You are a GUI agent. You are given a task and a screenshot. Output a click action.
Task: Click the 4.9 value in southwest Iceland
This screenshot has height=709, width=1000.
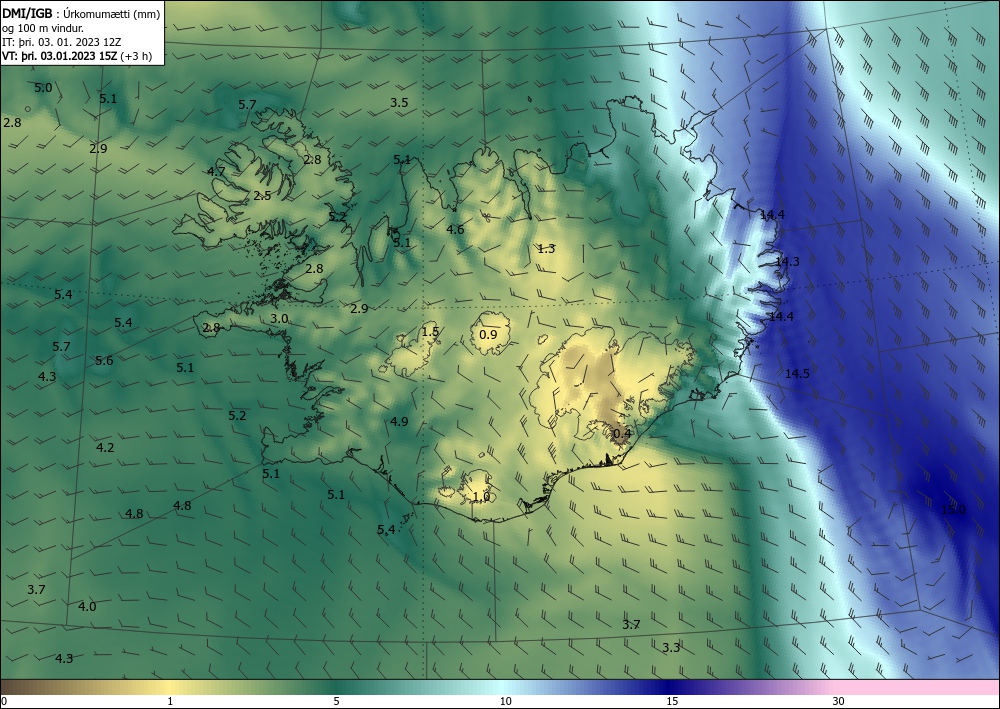tap(399, 421)
